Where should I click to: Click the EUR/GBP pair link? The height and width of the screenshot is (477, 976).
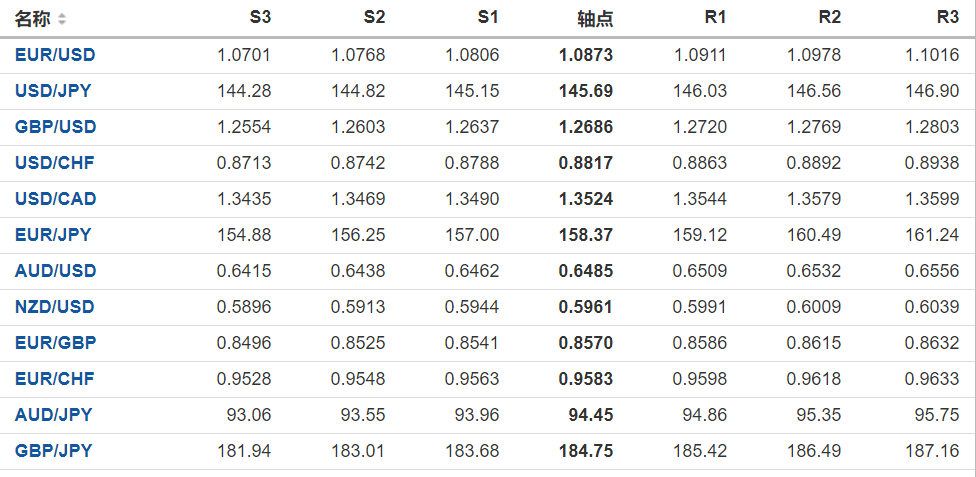(55, 343)
